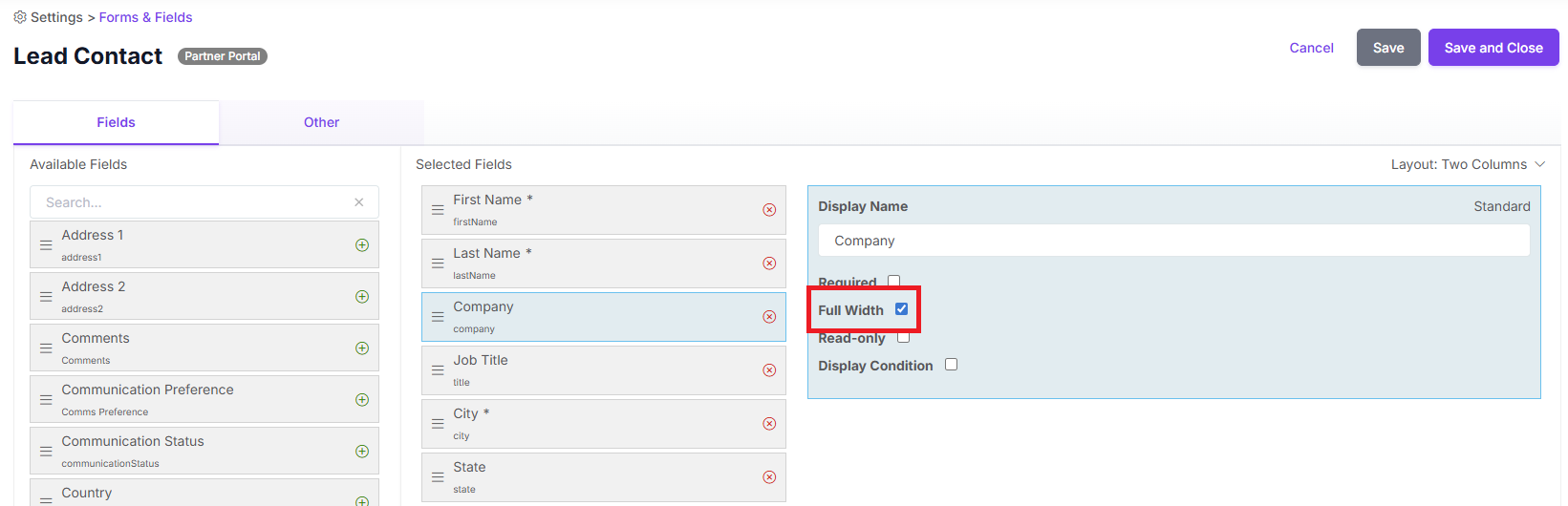Image resolution: width=1568 pixels, height=506 pixels.
Task: Remove State field with red X icon
Action: click(x=769, y=477)
